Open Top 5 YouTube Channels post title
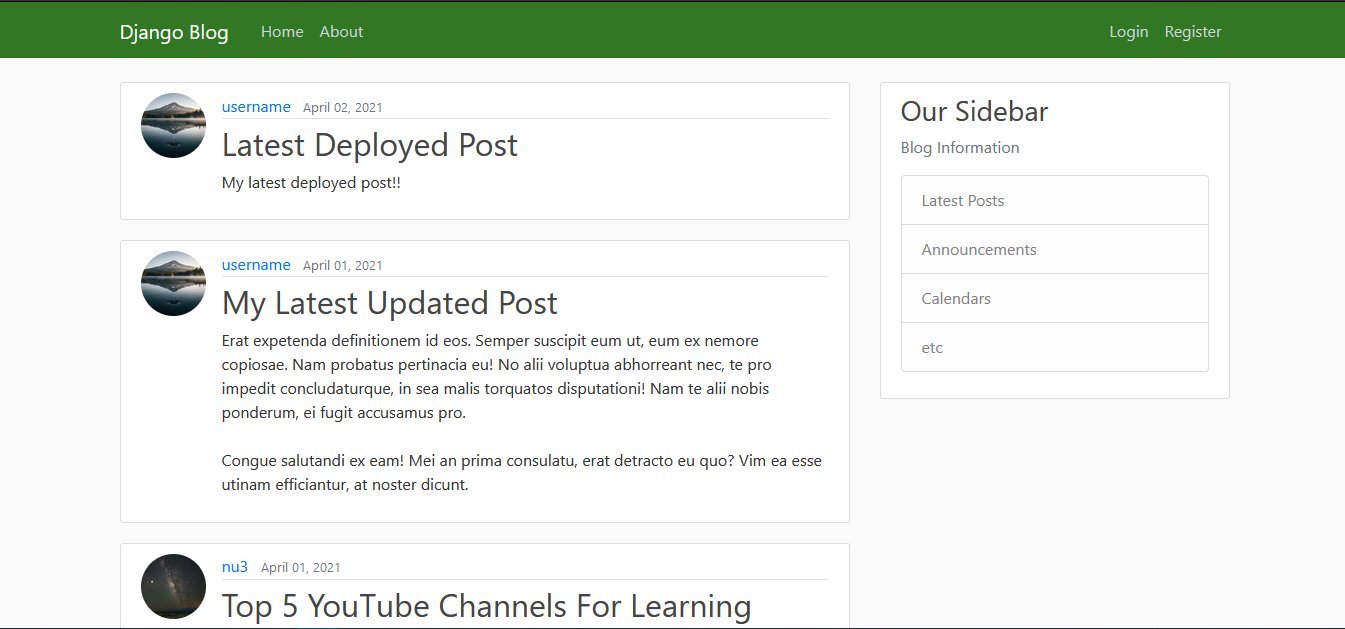 click(486, 606)
